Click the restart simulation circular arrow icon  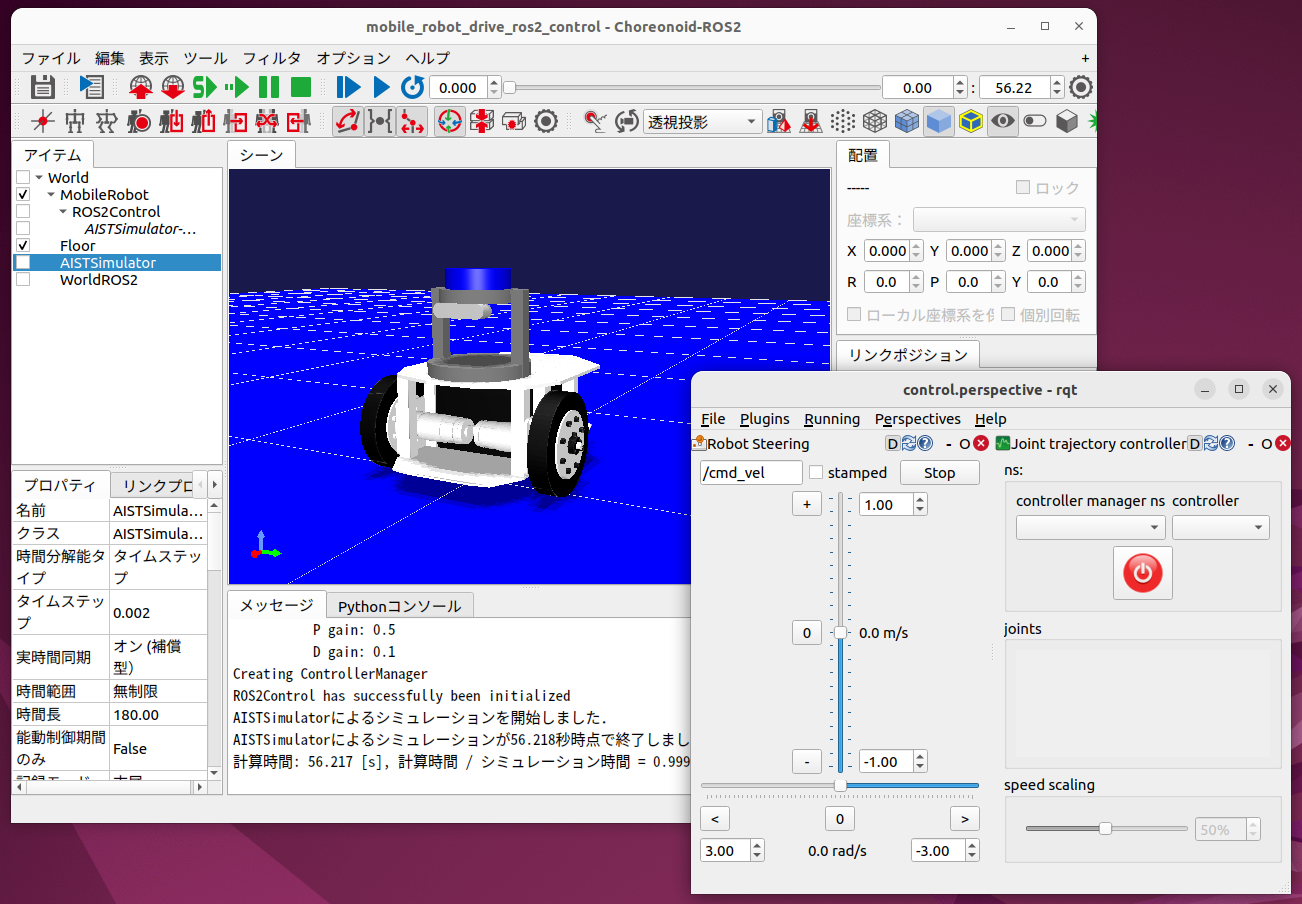tap(412, 88)
